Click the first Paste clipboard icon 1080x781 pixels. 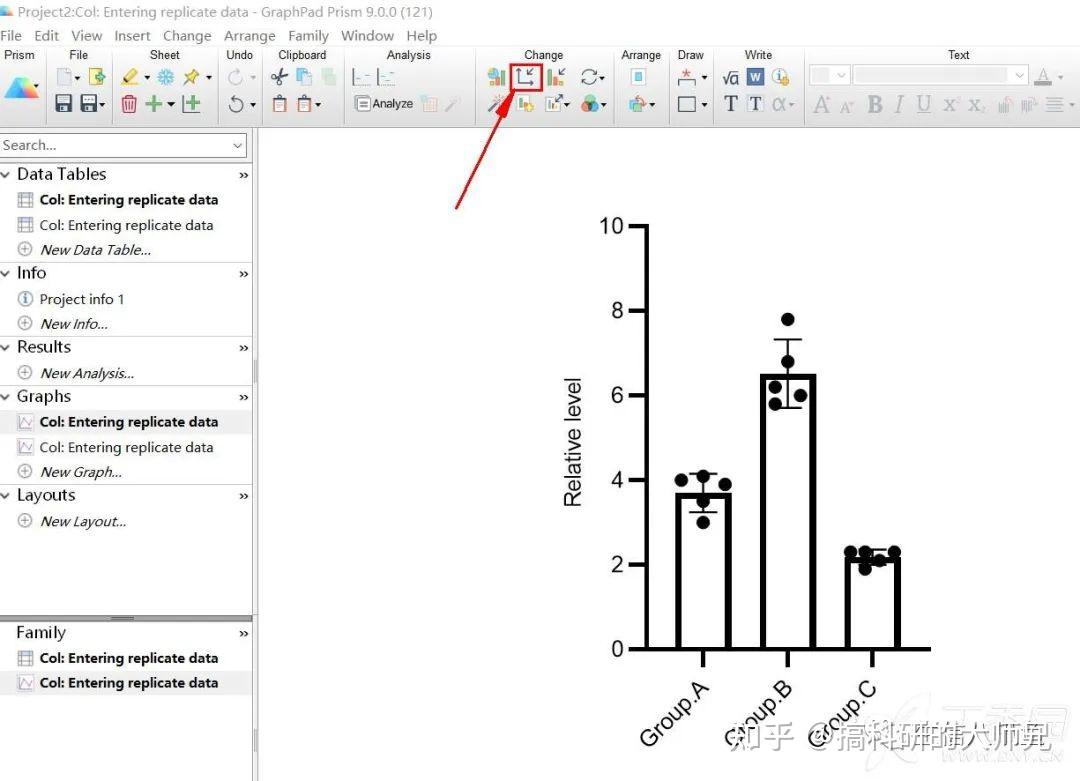coord(280,104)
